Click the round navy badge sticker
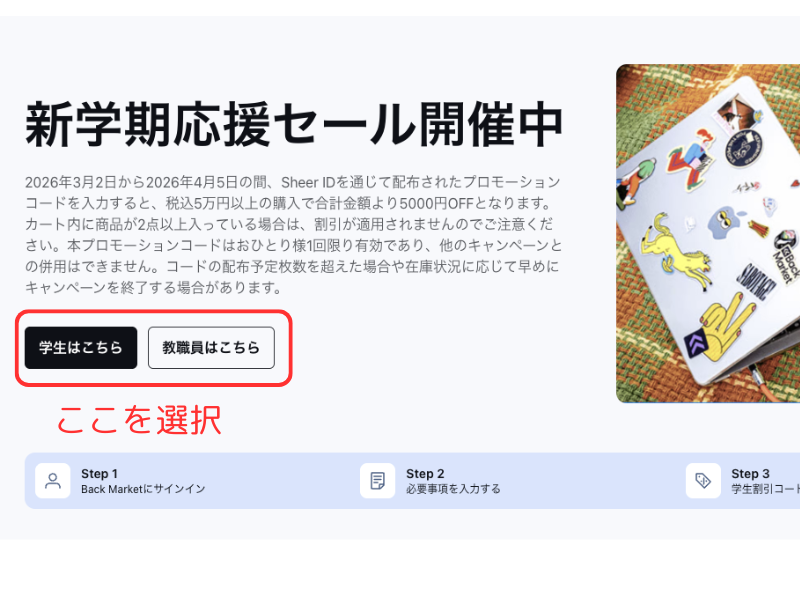The image size is (800, 600). tap(743, 148)
